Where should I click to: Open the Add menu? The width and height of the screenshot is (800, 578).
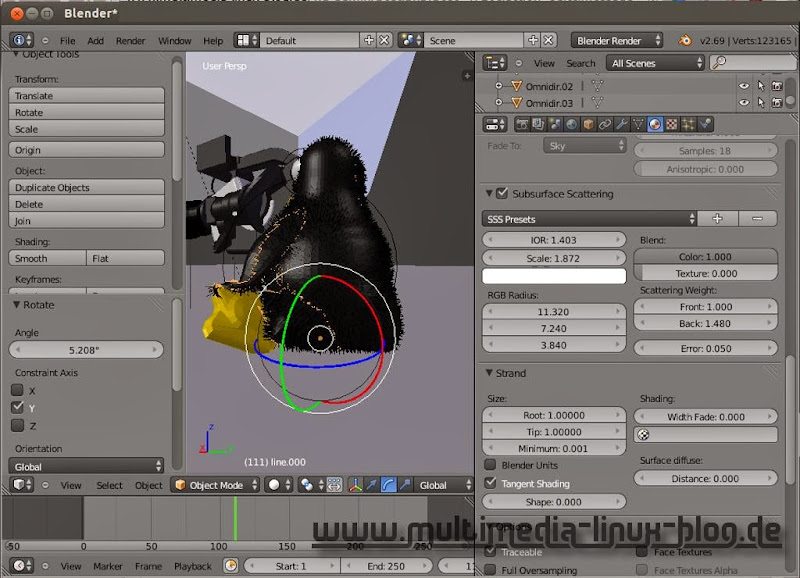point(95,40)
